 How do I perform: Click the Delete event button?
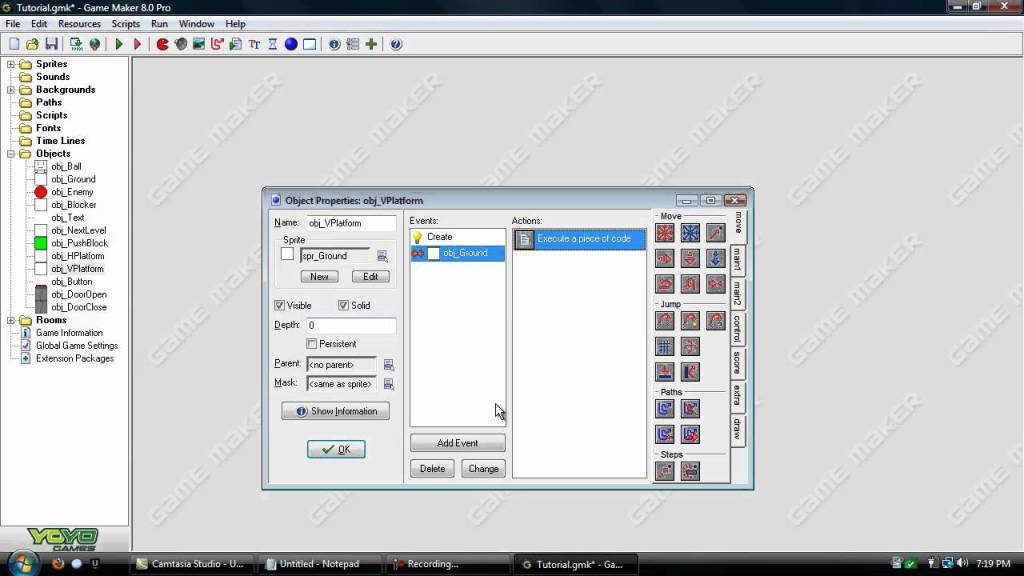point(432,468)
